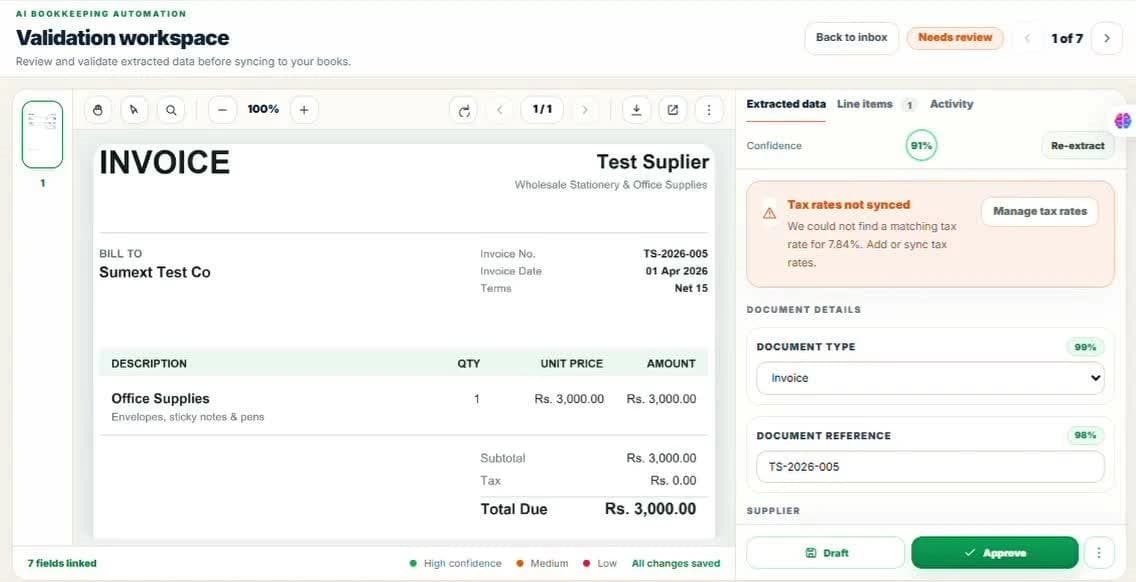This screenshot has width=1136, height=582.
Task: Click Re-extract button
Action: 1077,146
